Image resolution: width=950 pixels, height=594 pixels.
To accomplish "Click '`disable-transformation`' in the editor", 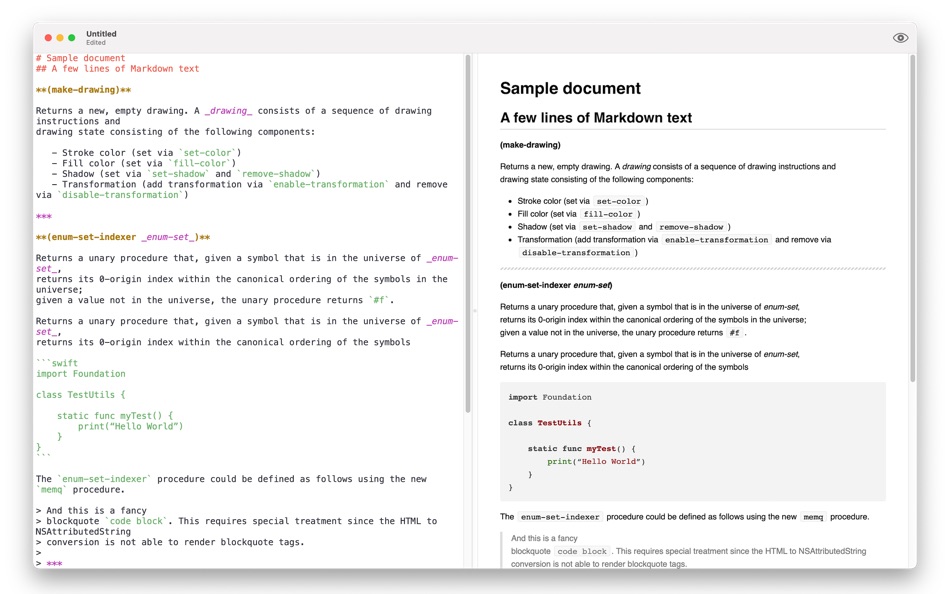I will click(123, 195).
